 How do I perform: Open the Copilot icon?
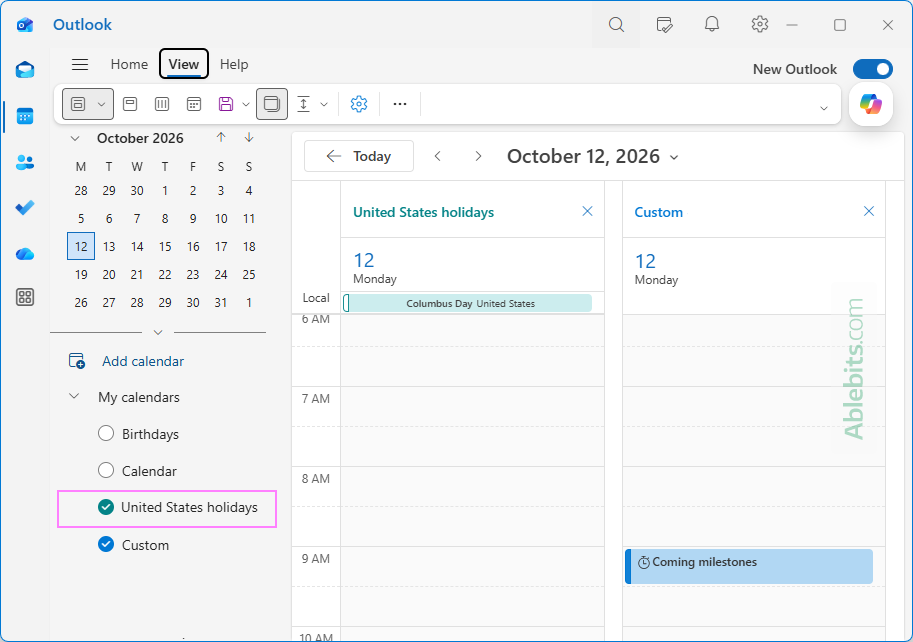[x=870, y=104]
